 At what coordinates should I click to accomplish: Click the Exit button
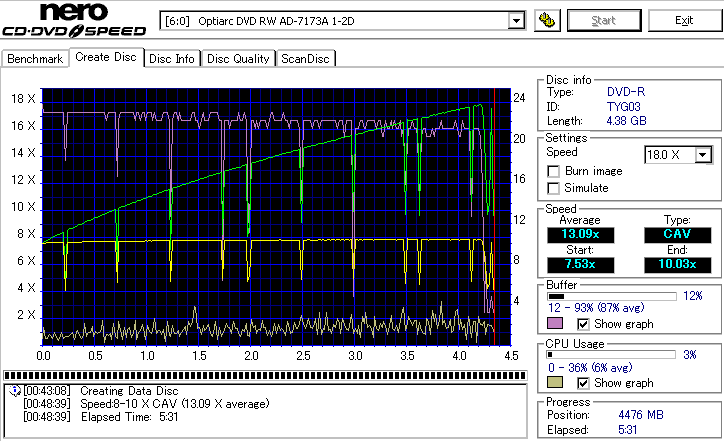[684, 20]
